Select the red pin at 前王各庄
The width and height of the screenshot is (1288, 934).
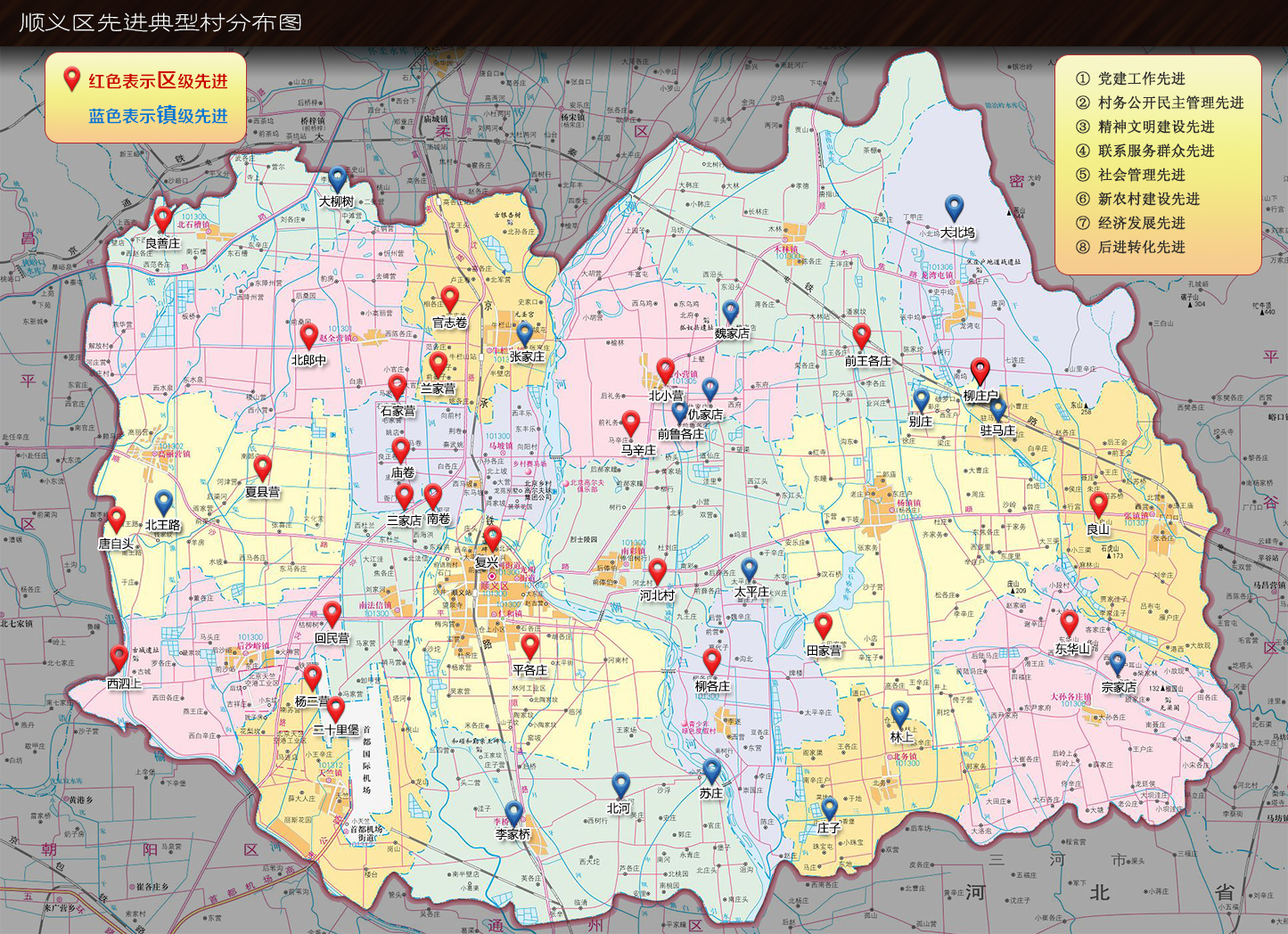(x=861, y=335)
